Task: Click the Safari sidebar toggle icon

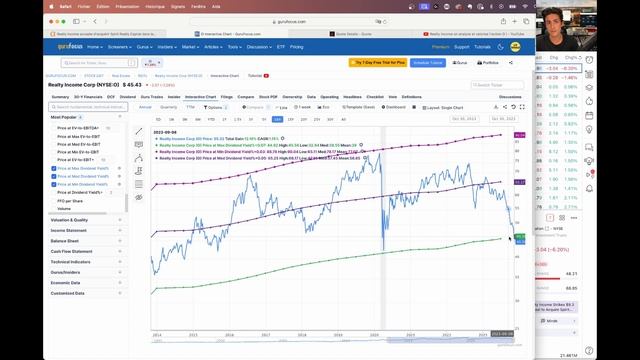Action: 76,21
